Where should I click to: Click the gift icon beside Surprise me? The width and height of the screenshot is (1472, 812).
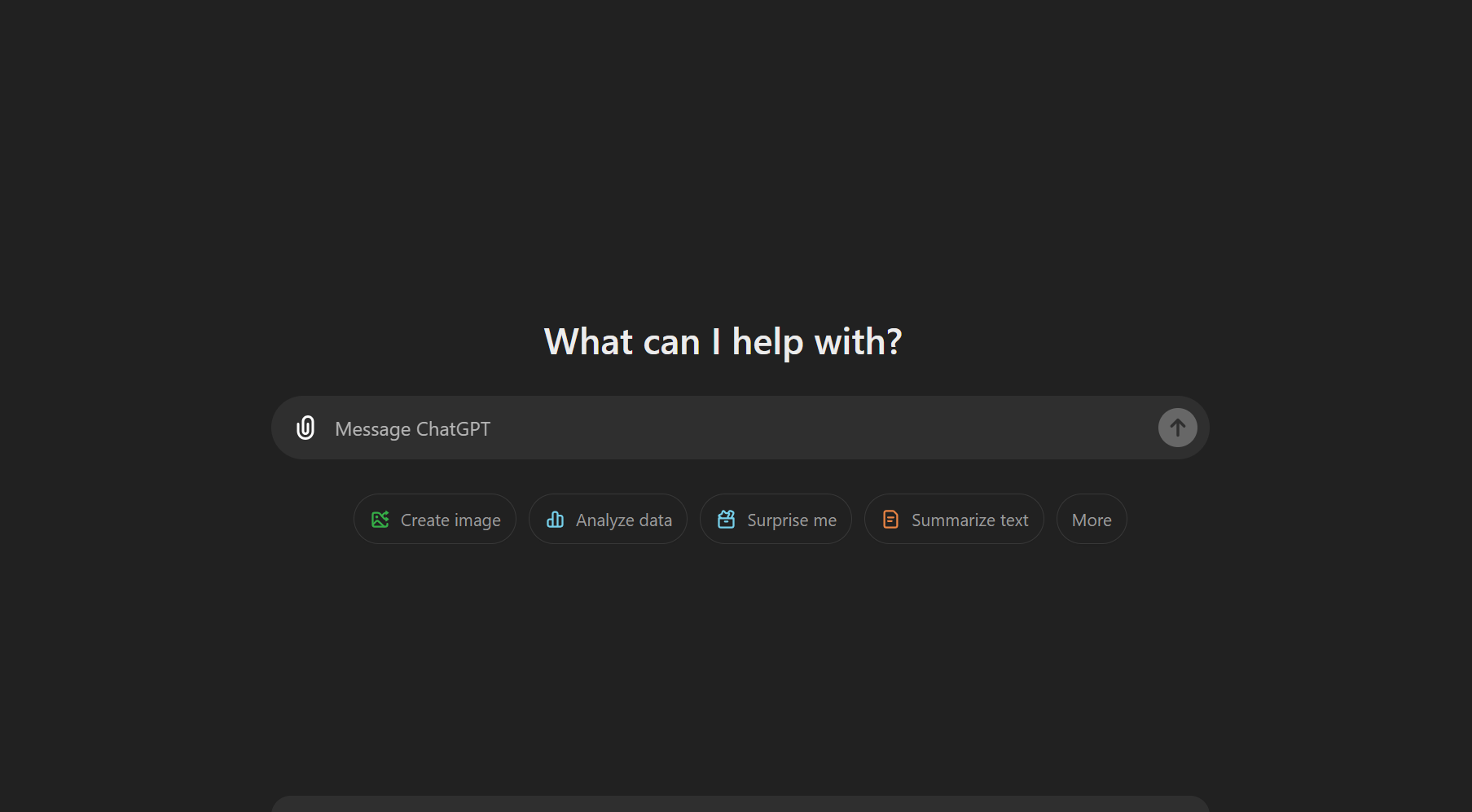(x=726, y=520)
